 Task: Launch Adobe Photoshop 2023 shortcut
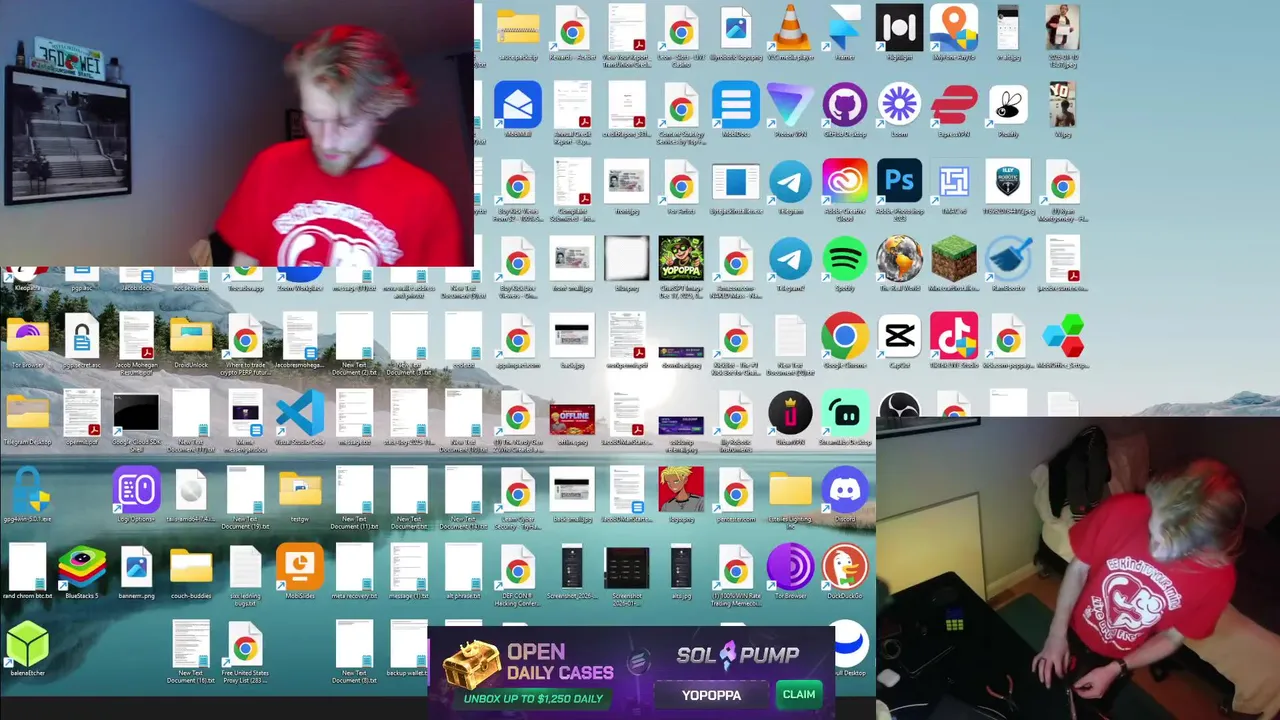899,183
